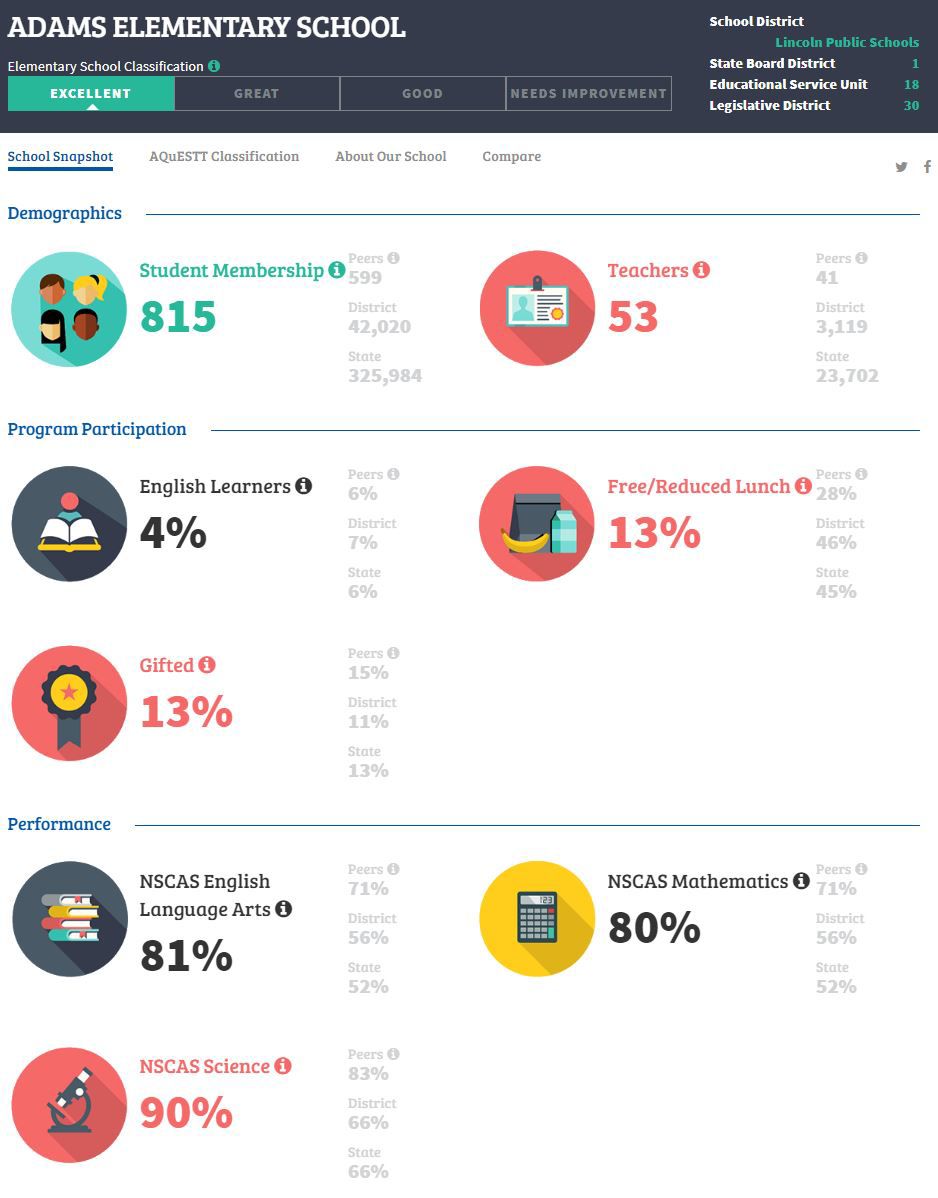Click the English Language Arts stacked books icon

pos(70,919)
